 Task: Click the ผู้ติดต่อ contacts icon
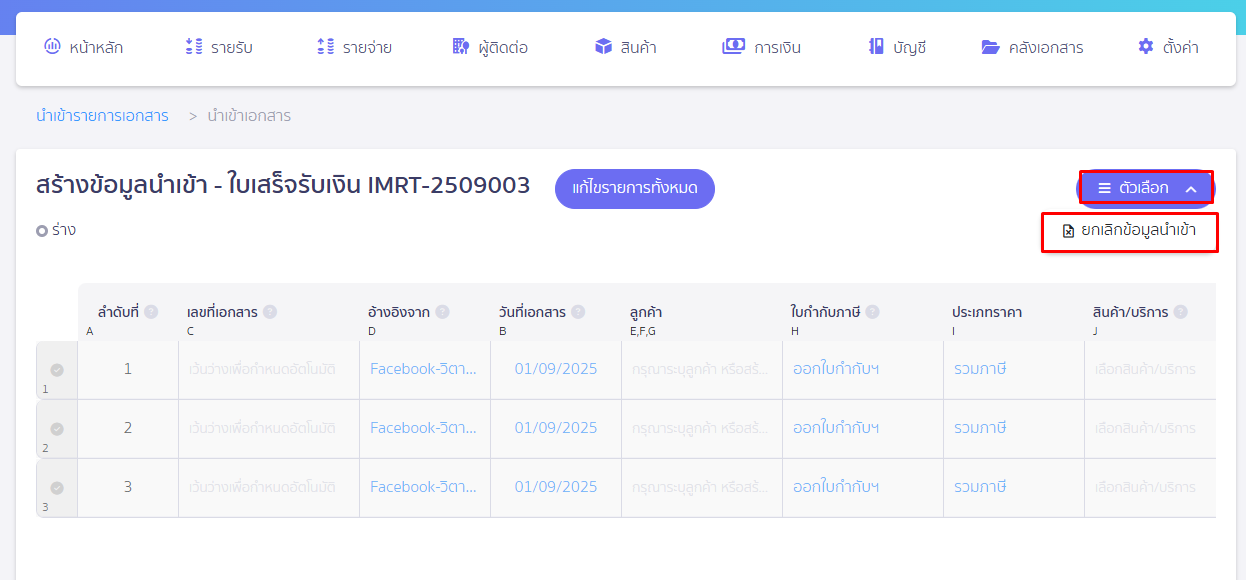point(461,46)
